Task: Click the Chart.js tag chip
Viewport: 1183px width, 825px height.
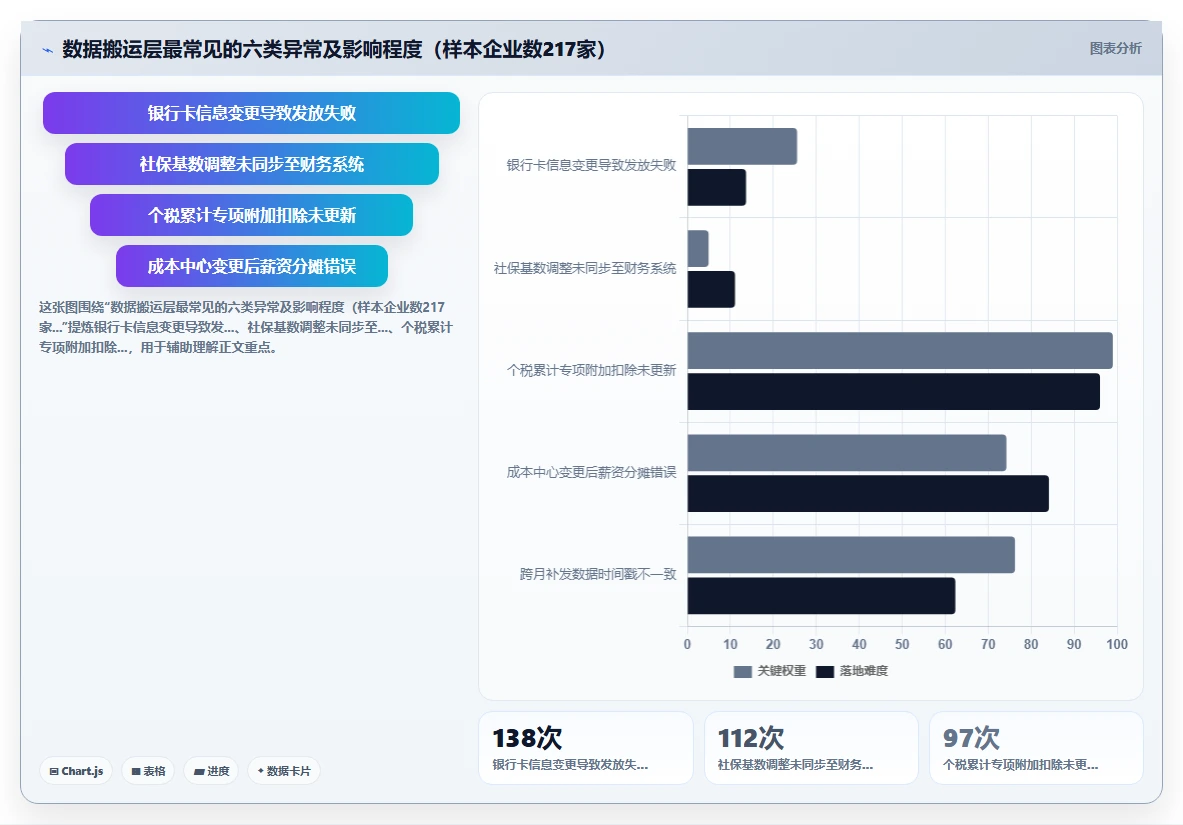Action: 76,771
